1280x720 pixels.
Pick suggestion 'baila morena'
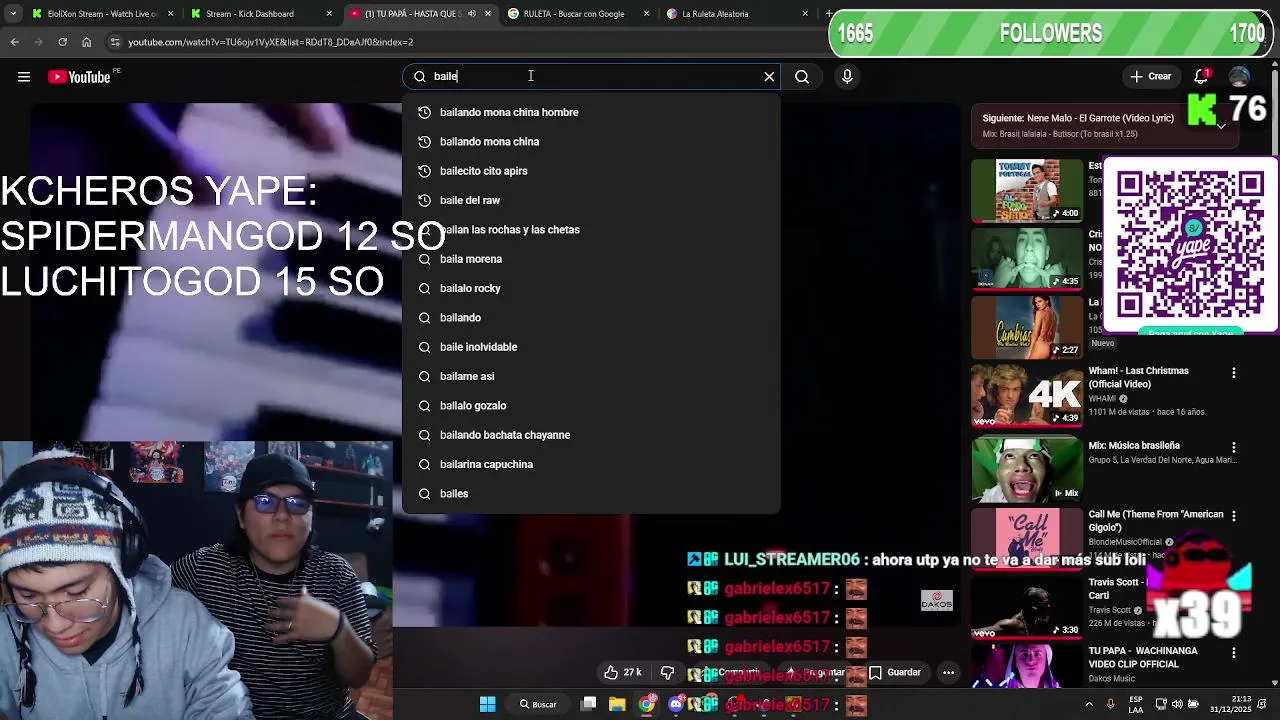(591, 259)
